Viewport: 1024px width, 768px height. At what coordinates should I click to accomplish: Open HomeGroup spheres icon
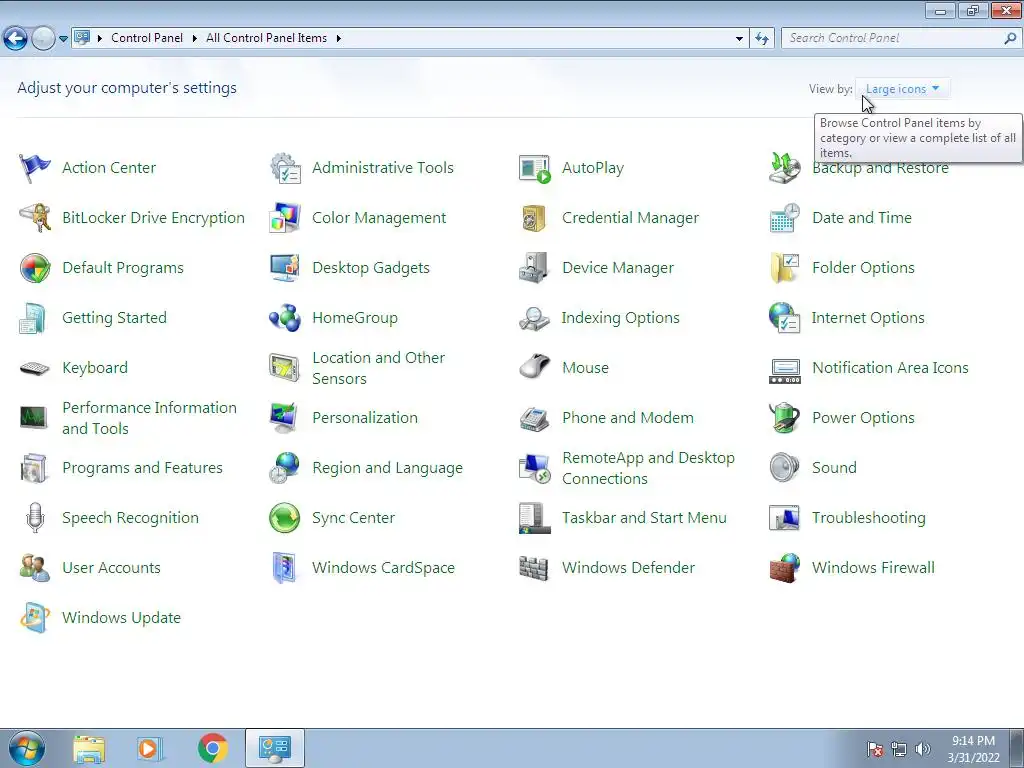(x=285, y=318)
